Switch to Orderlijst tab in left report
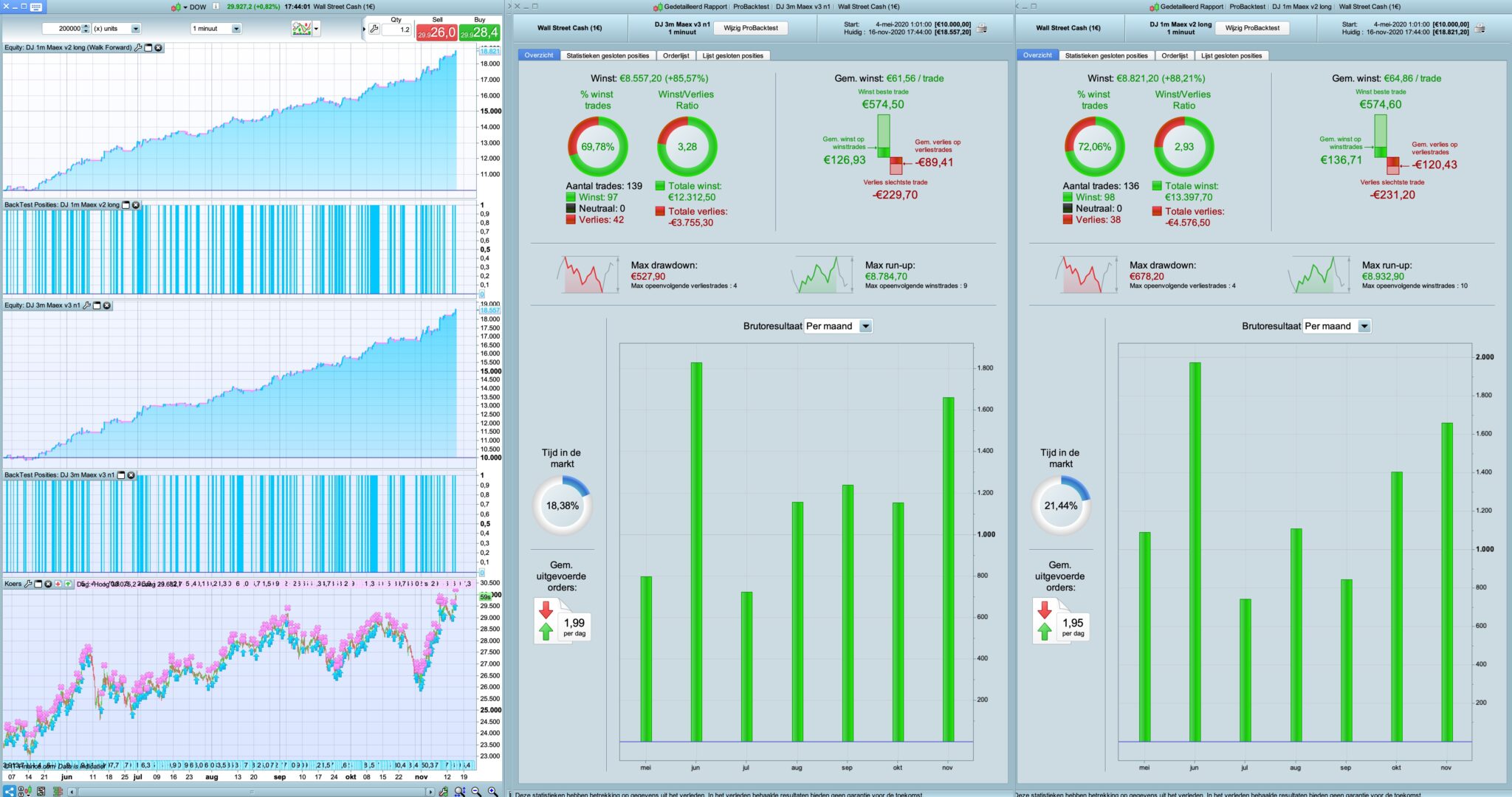1512x797 pixels. (x=676, y=55)
